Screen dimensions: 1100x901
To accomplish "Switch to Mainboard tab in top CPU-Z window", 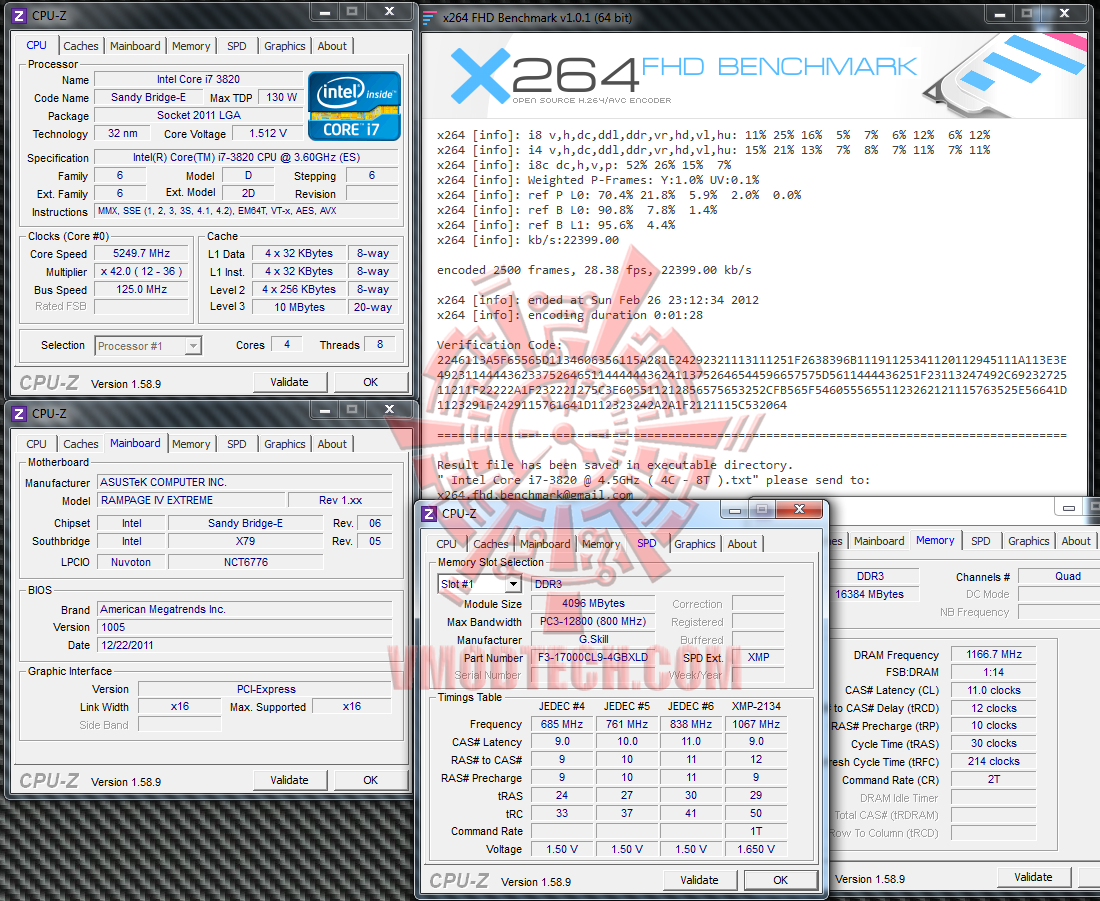I will pos(135,46).
